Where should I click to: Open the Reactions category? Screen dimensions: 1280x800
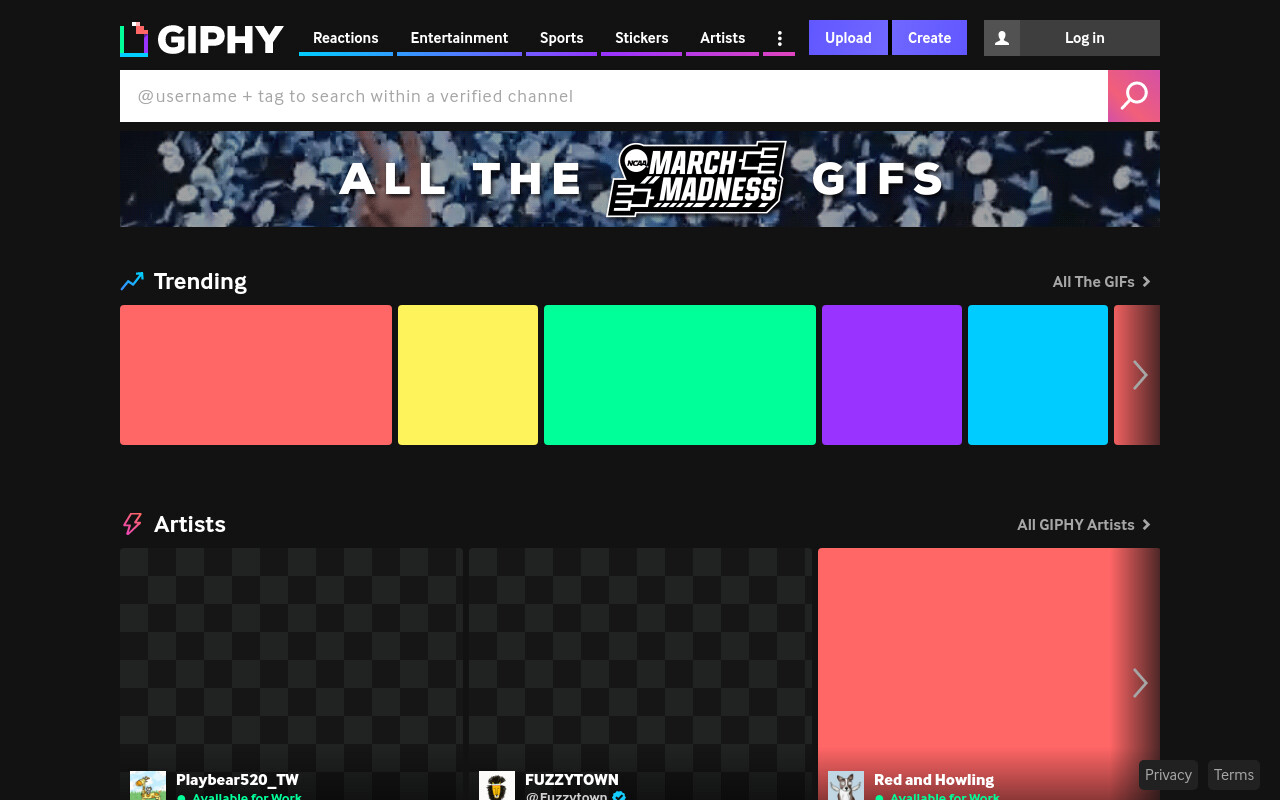346,38
